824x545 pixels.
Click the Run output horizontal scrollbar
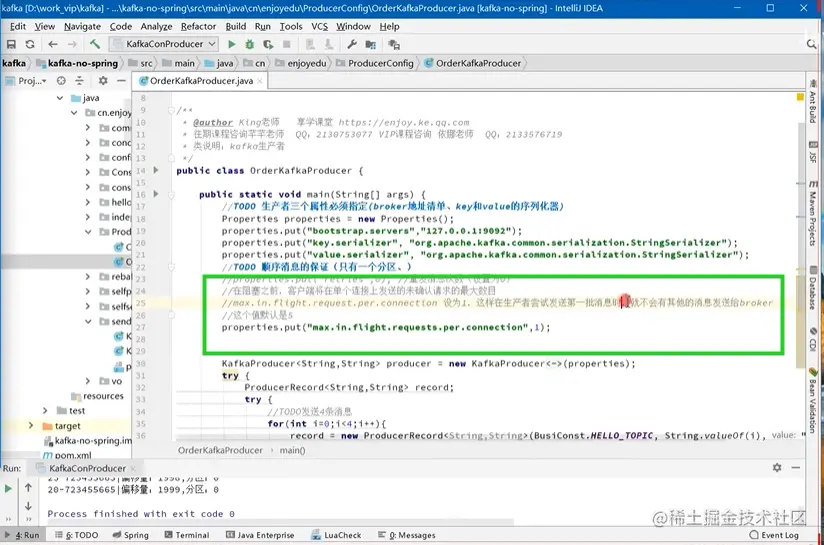(x=280, y=522)
